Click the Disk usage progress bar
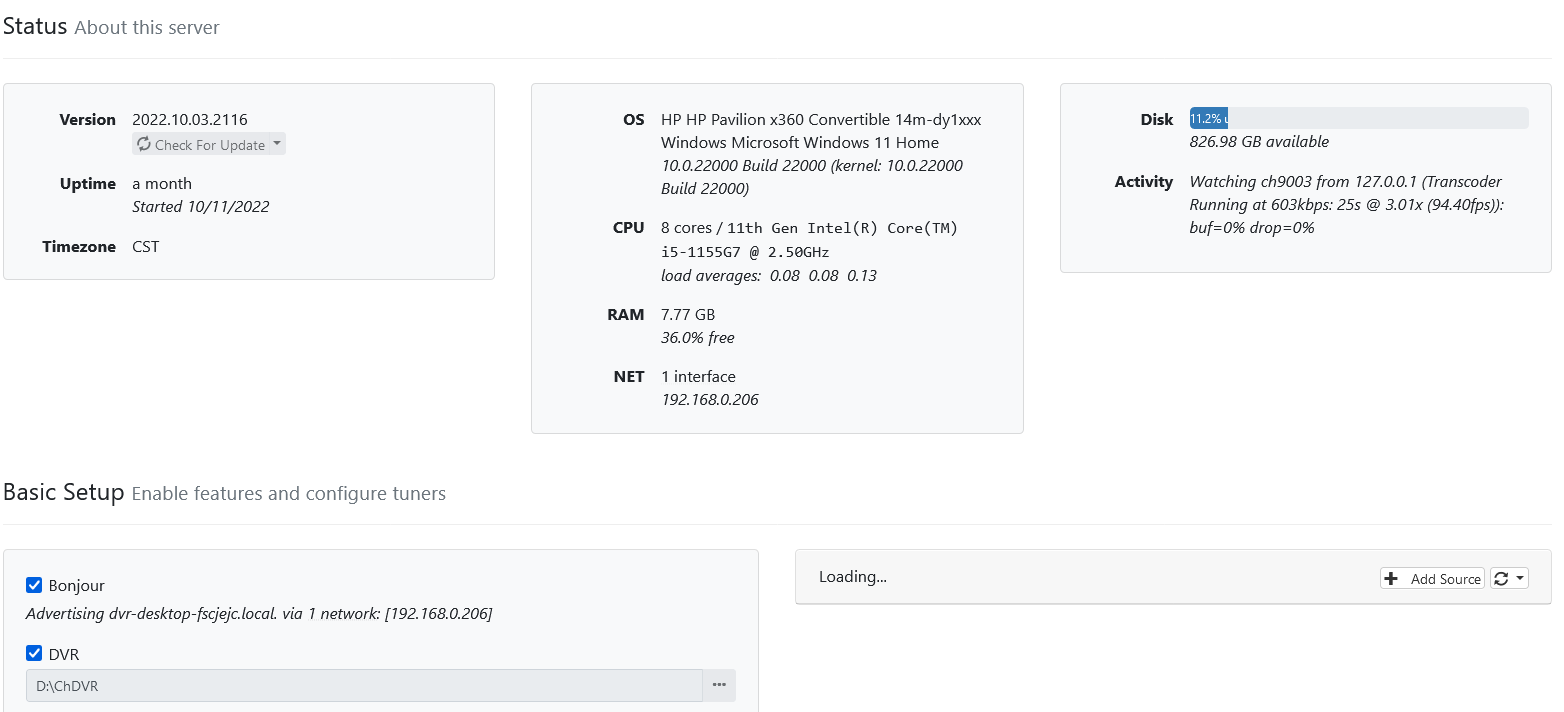This screenshot has height=712, width=1564. (1358, 119)
